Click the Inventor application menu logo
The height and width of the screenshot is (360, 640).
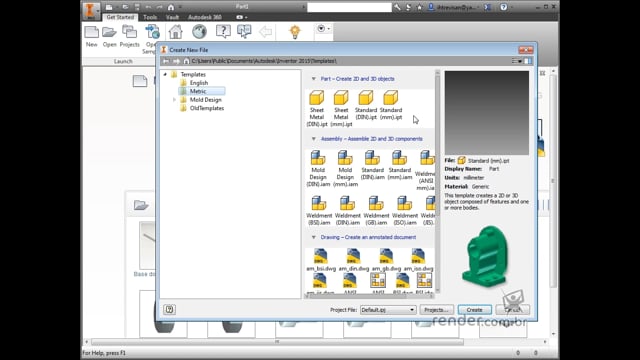pyautogui.click(x=90, y=10)
